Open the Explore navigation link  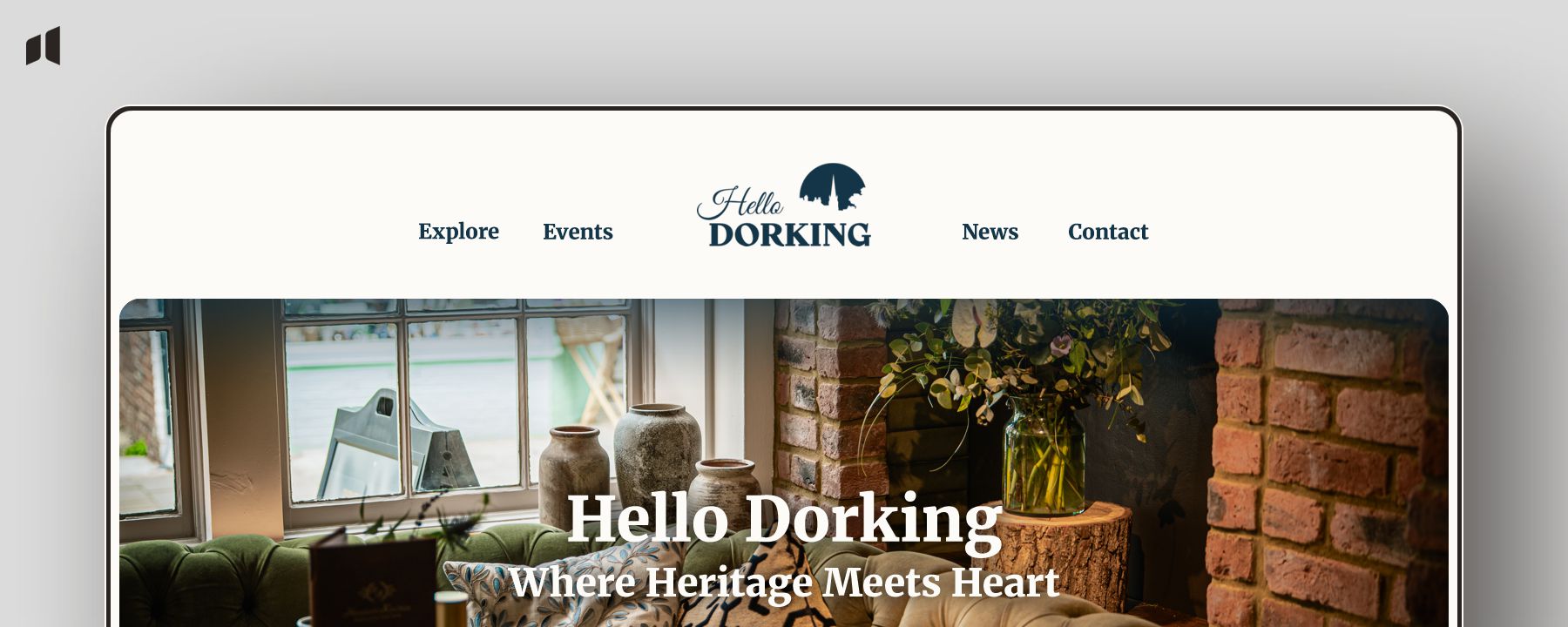click(458, 232)
